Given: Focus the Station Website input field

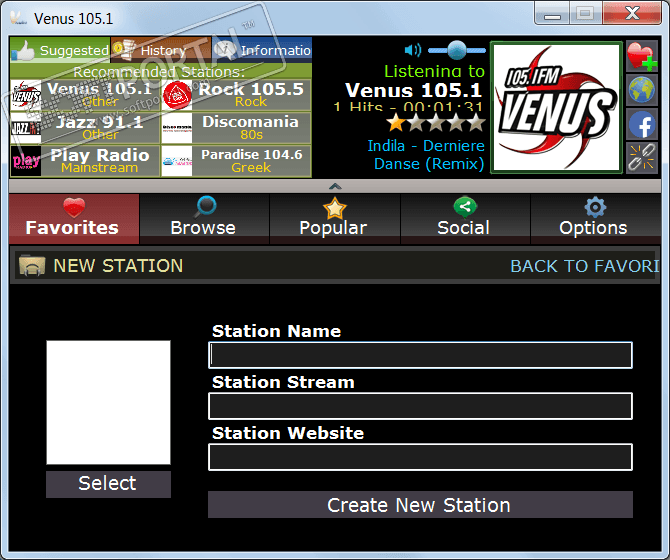Looking at the screenshot, I should (x=420, y=457).
